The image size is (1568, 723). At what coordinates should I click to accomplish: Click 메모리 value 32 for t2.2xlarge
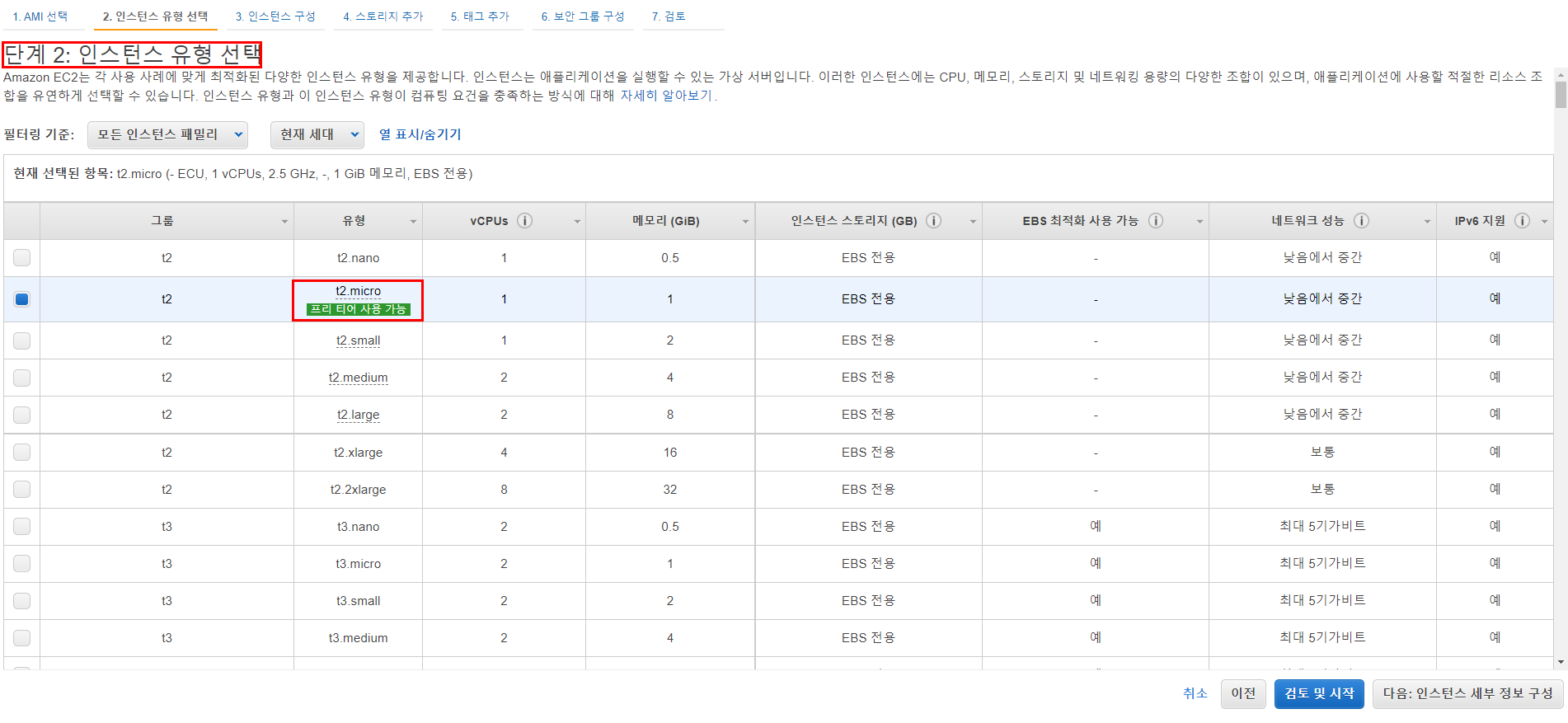[x=670, y=490]
